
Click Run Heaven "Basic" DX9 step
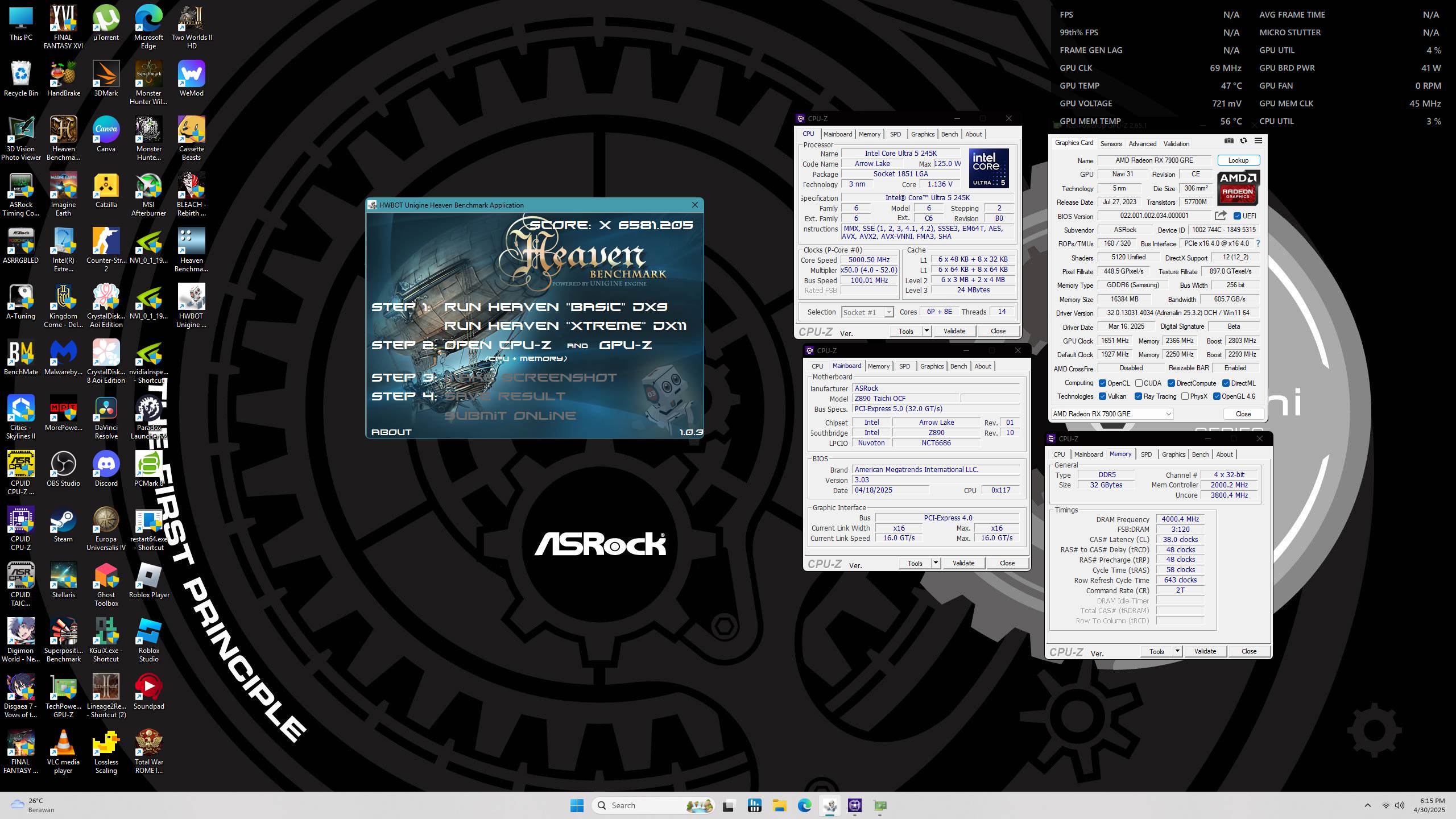click(x=556, y=307)
